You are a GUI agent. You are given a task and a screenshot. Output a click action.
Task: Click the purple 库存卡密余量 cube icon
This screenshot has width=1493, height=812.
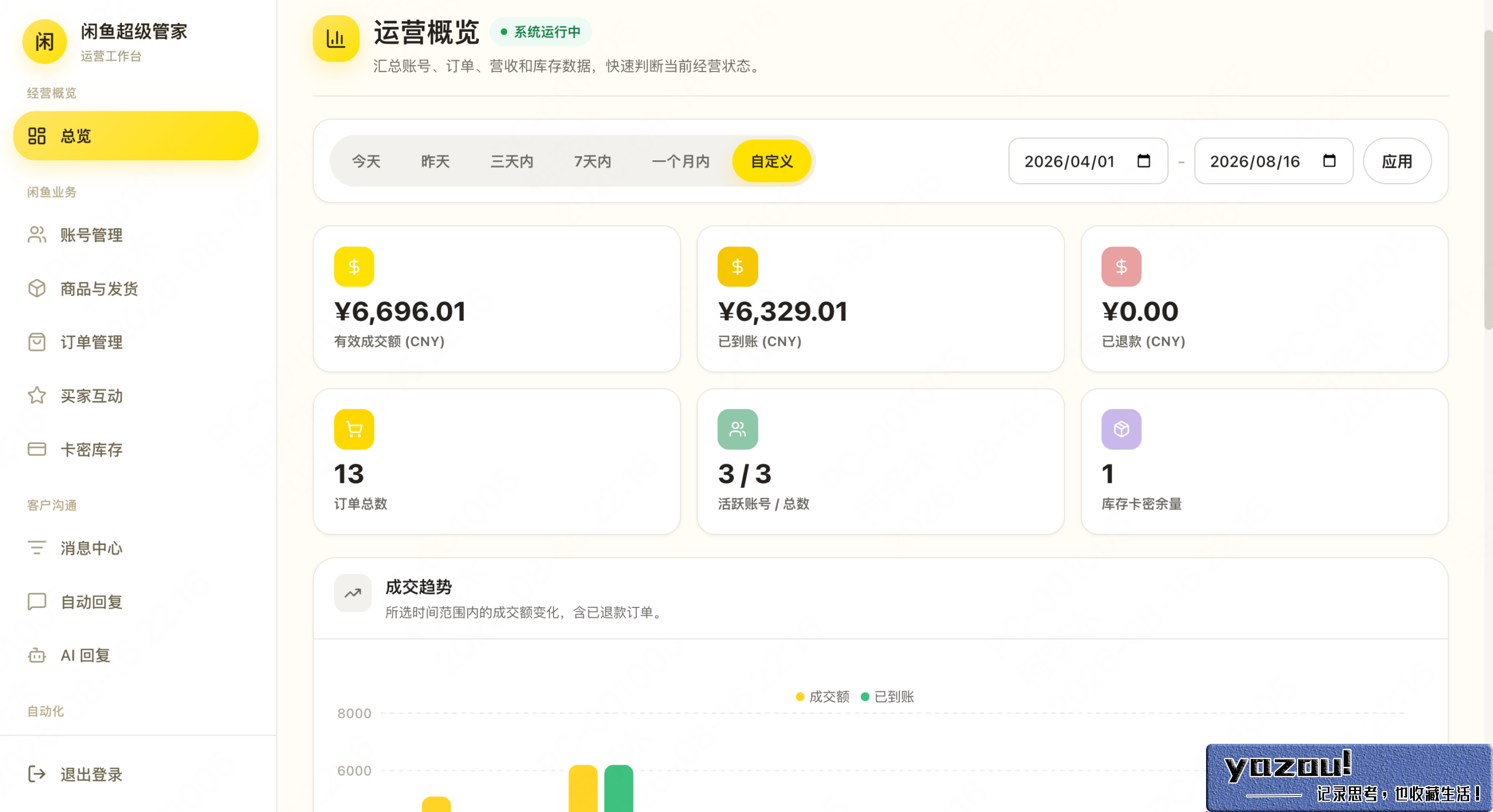[x=1121, y=429]
